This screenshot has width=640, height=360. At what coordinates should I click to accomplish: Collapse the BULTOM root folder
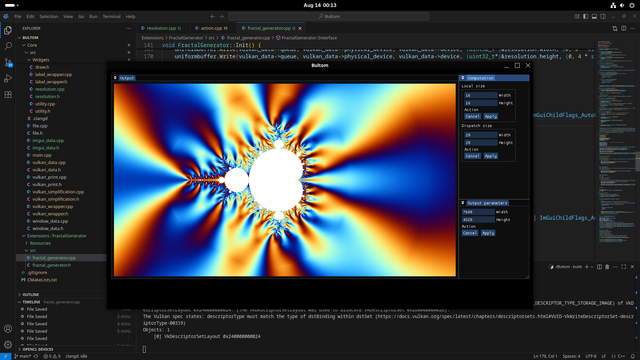(31, 38)
